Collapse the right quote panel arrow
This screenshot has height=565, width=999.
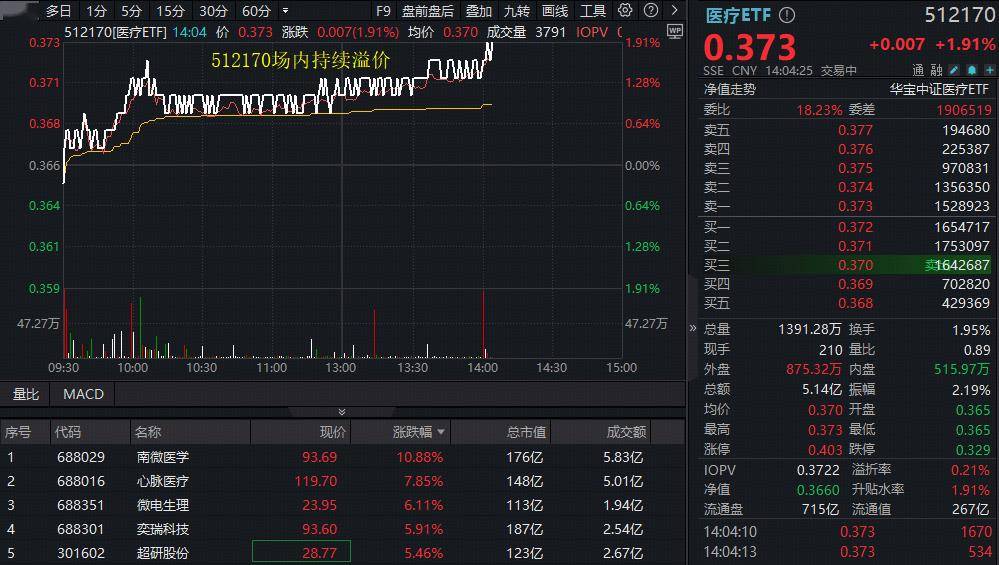click(693, 328)
